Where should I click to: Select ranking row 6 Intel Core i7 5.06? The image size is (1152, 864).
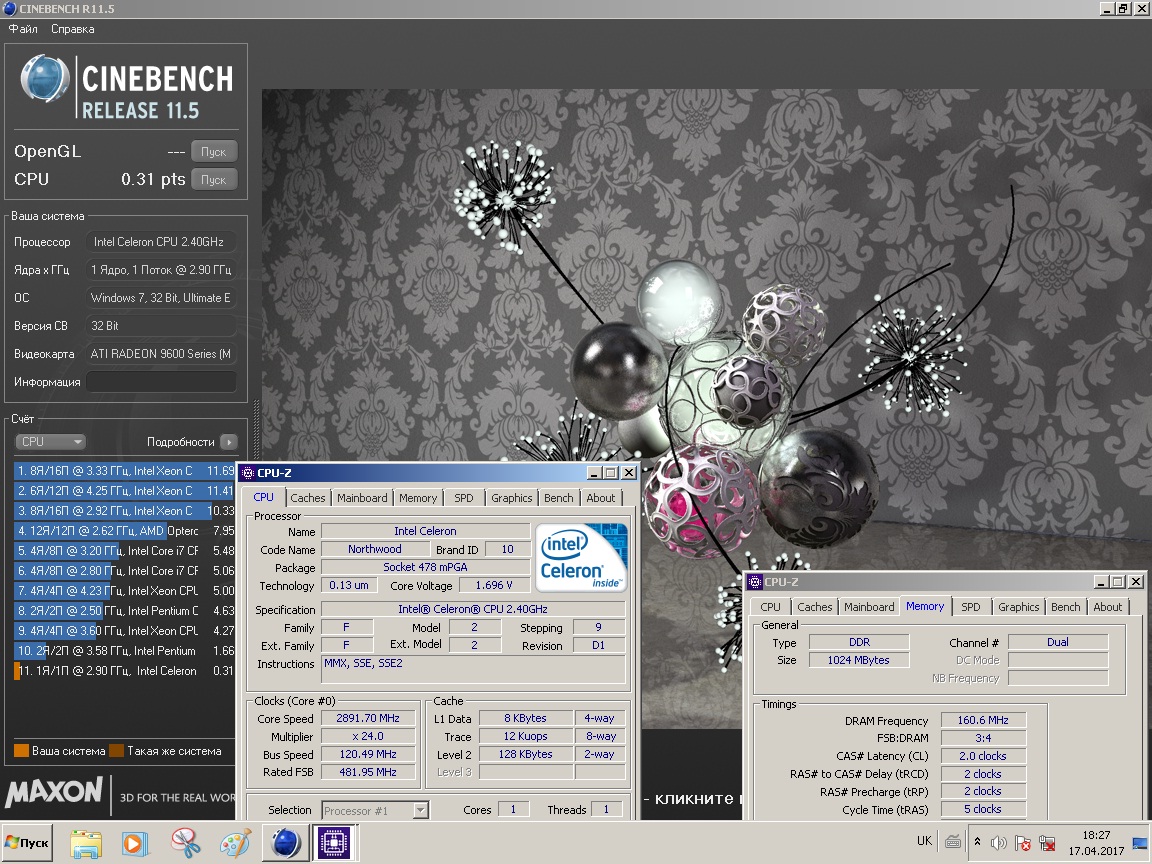(x=124, y=571)
